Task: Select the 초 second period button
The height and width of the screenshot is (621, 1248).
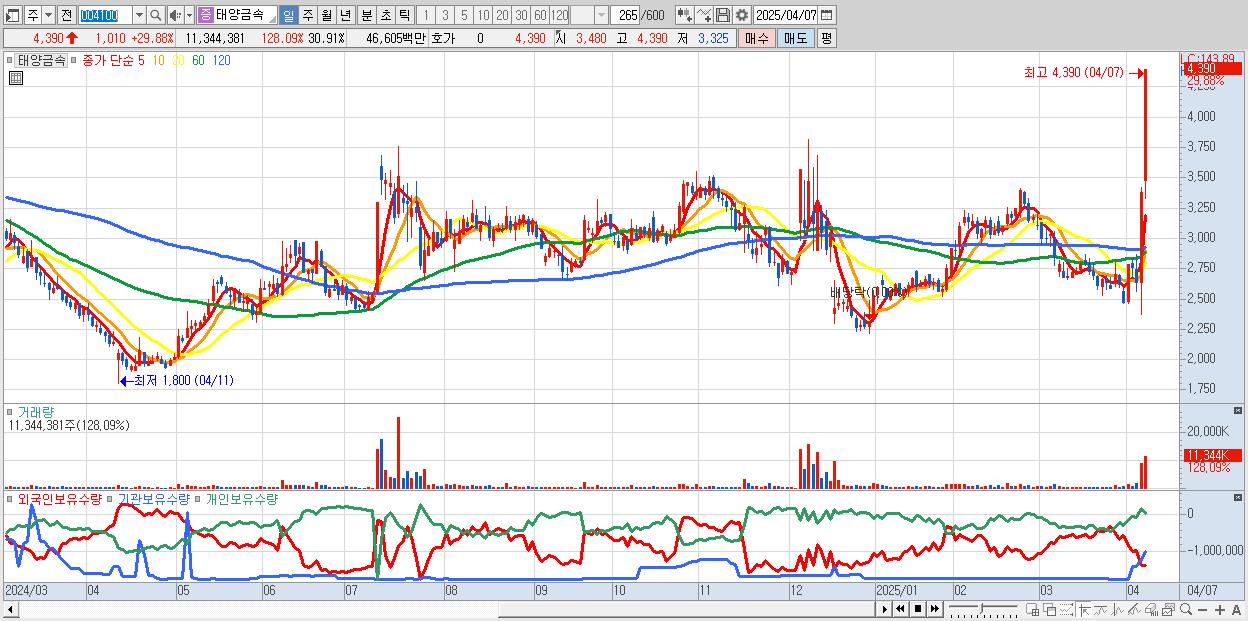Action: point(385,15)
